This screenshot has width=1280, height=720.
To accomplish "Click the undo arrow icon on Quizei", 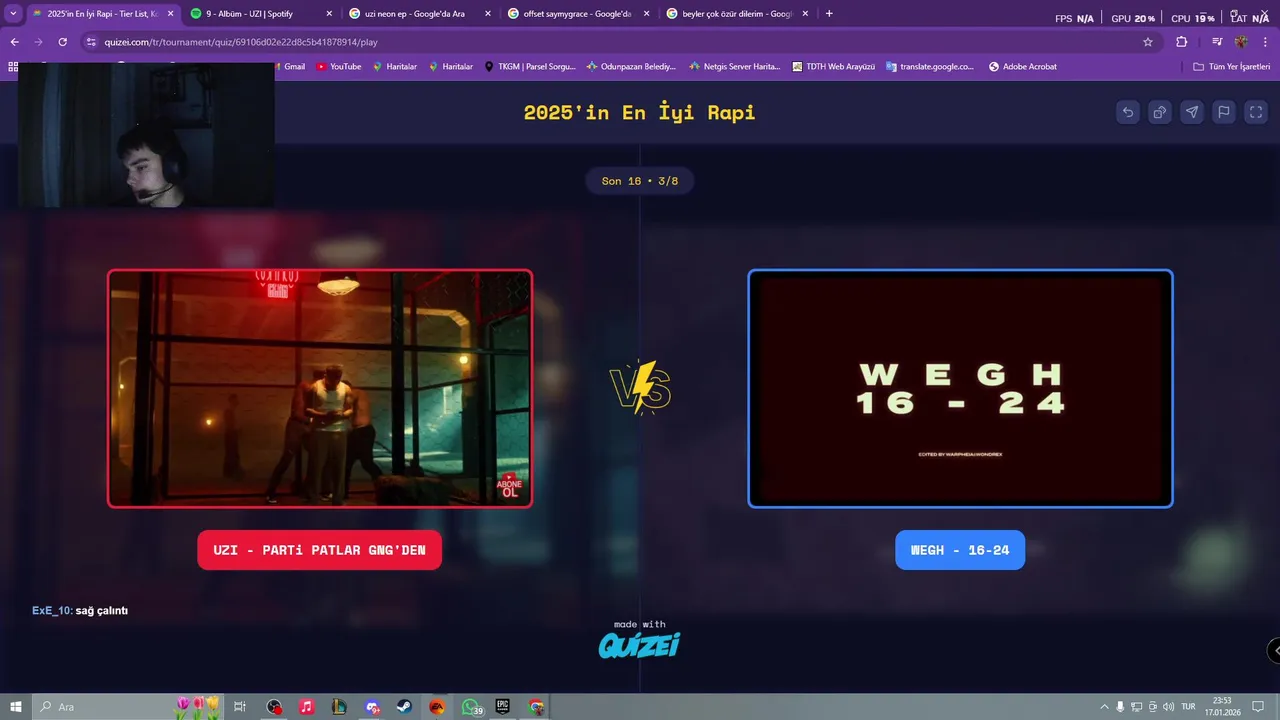I will [1128, 112].
